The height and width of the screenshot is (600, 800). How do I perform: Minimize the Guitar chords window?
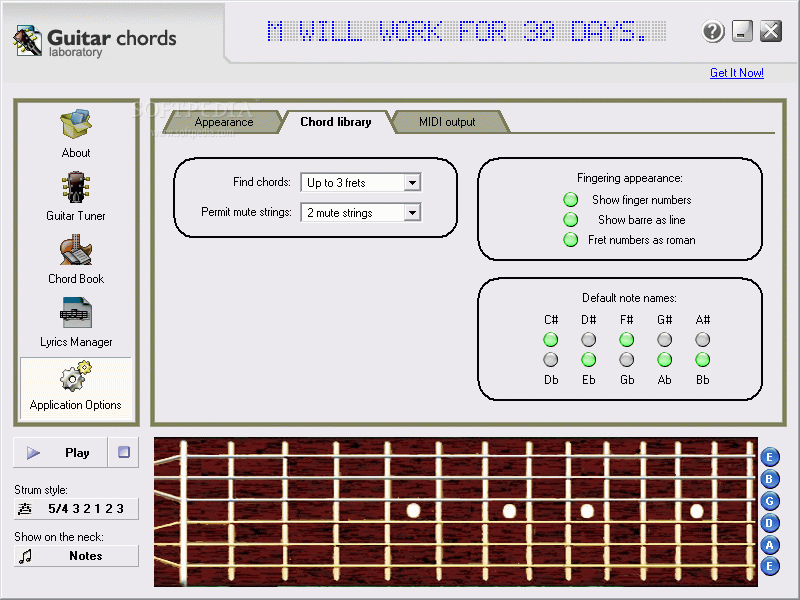click(742, 31)
